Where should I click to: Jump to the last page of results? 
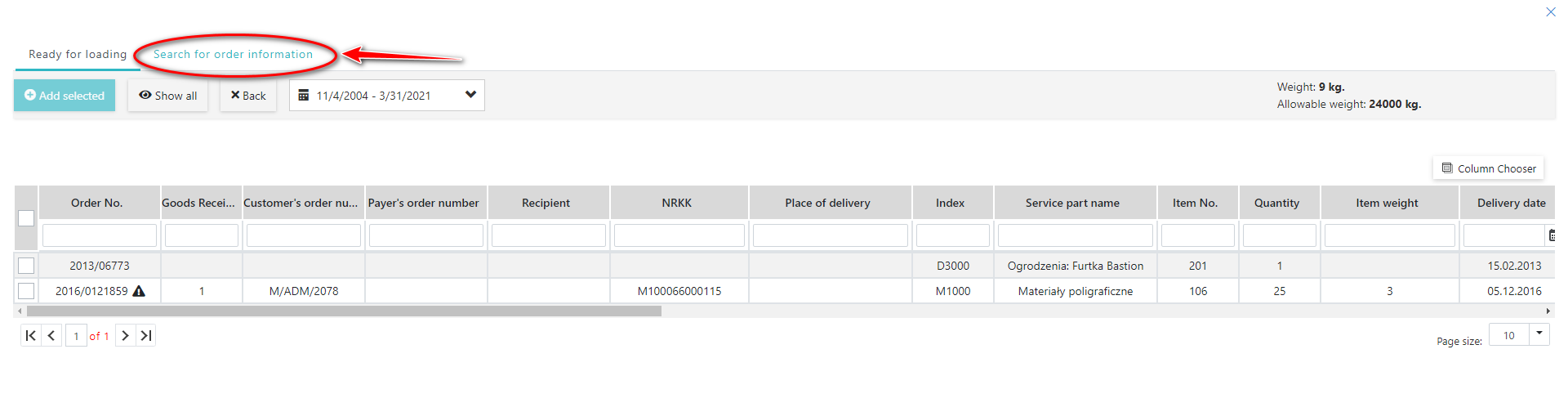[146, 336]
